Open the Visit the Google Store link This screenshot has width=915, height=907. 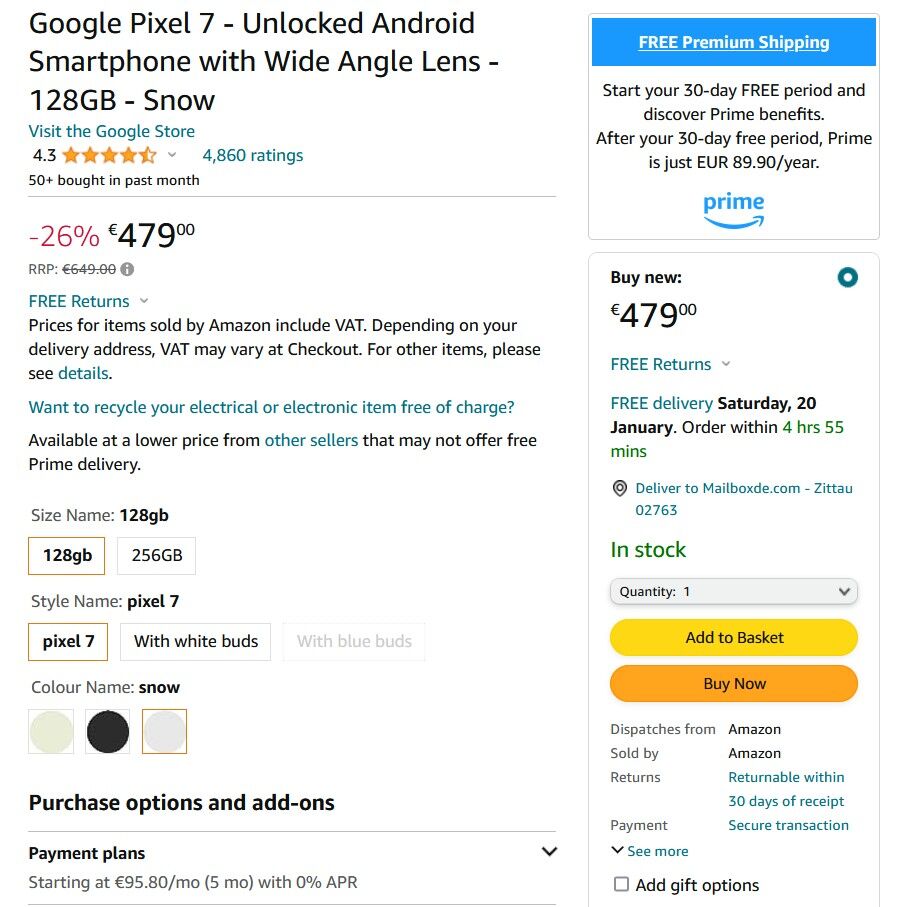tap(111, 131)
